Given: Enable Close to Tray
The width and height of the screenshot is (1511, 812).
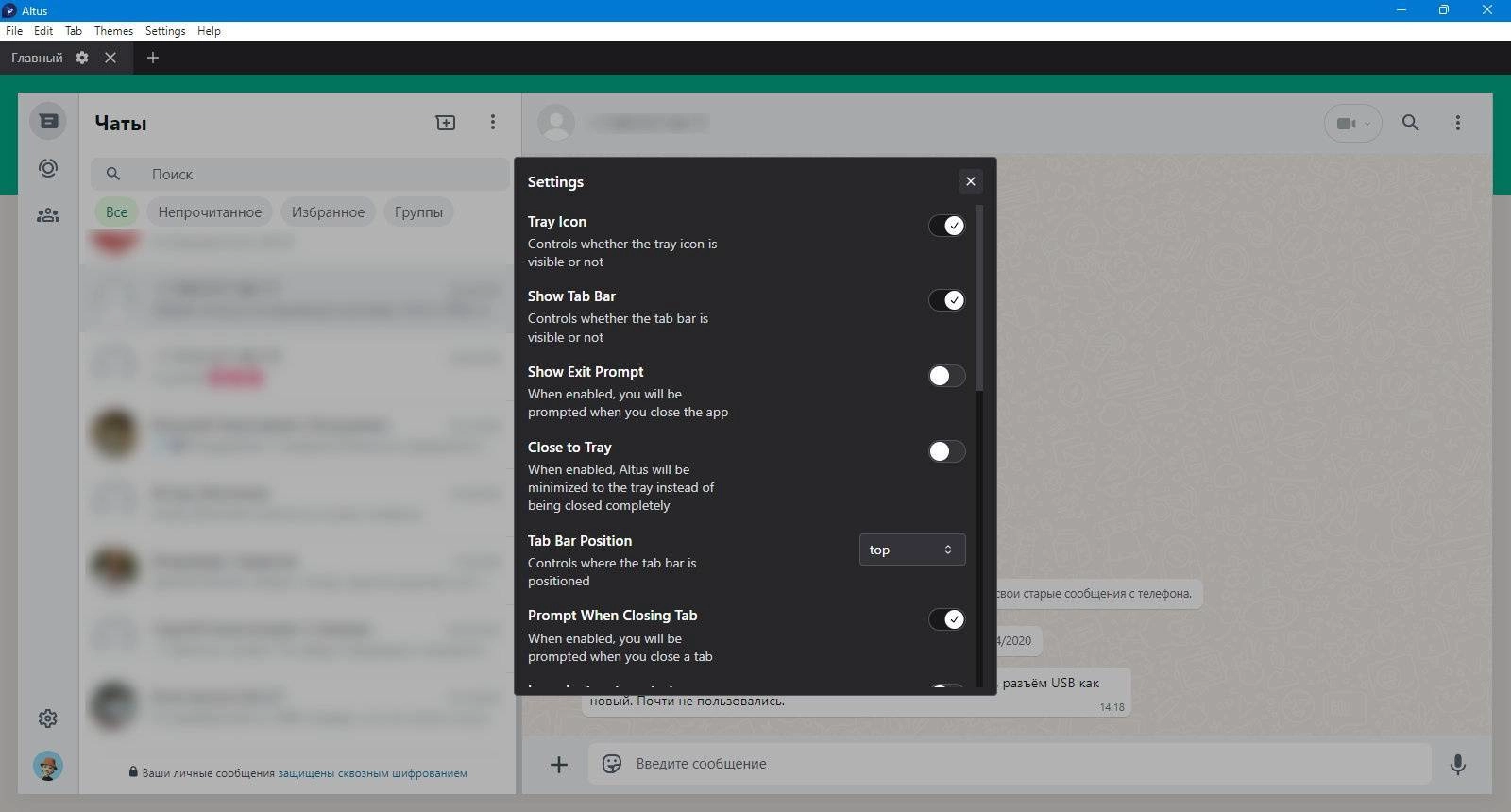Looking at the screenshot, I should pyautogui.click(x=946, y=451).
